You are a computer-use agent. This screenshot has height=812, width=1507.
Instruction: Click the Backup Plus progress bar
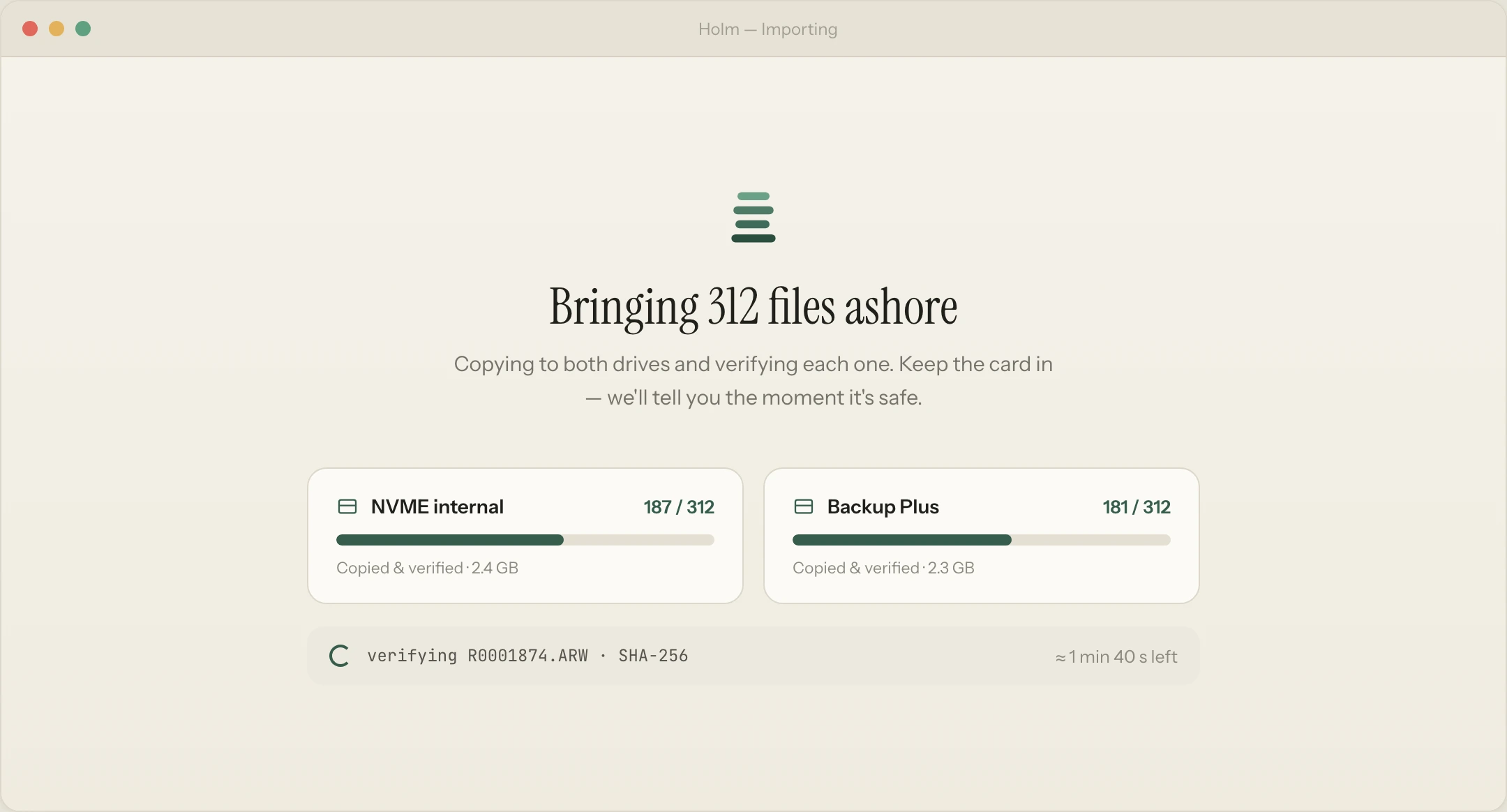982,540
